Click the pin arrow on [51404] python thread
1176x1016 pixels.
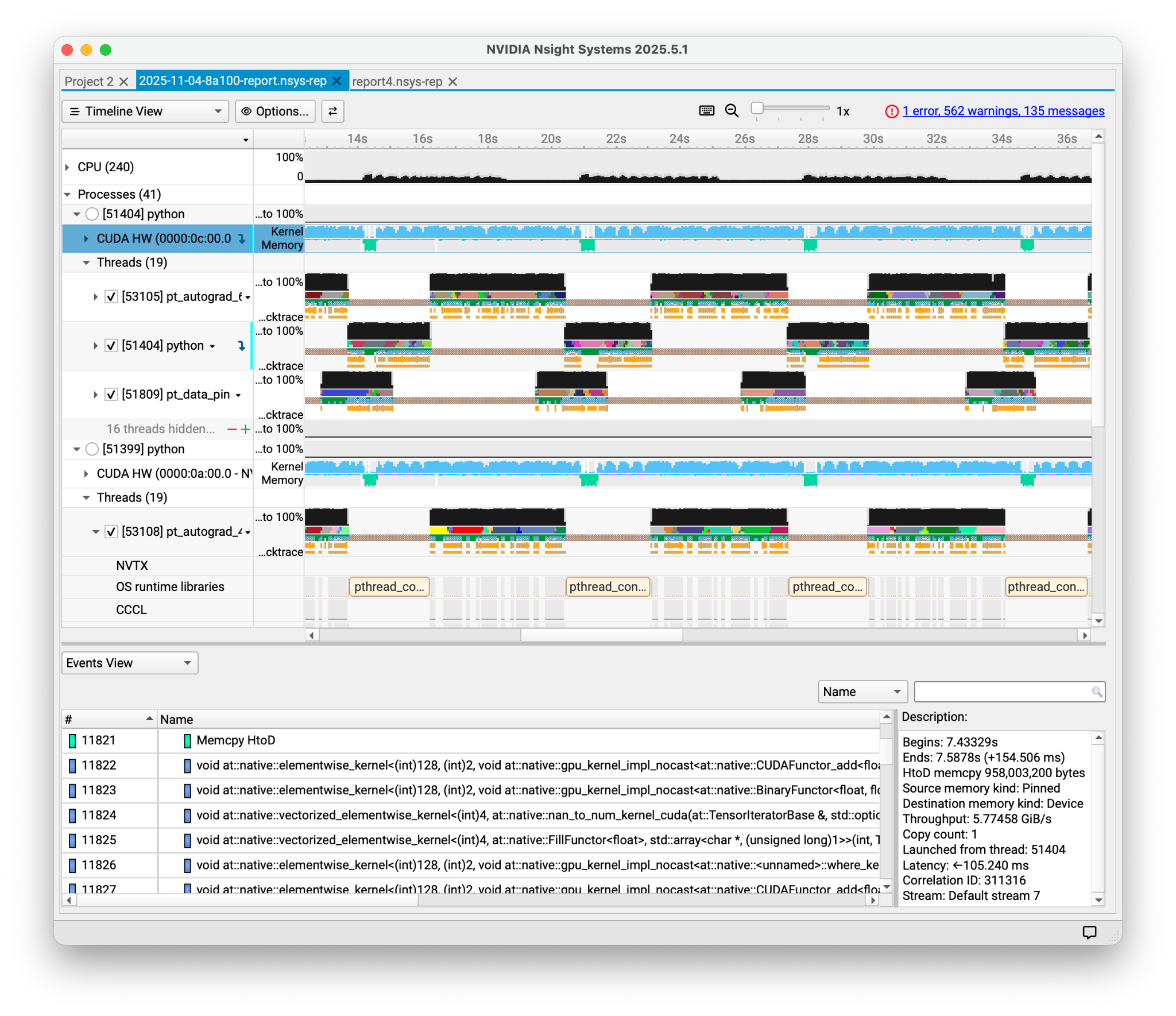tap(242, 345)
